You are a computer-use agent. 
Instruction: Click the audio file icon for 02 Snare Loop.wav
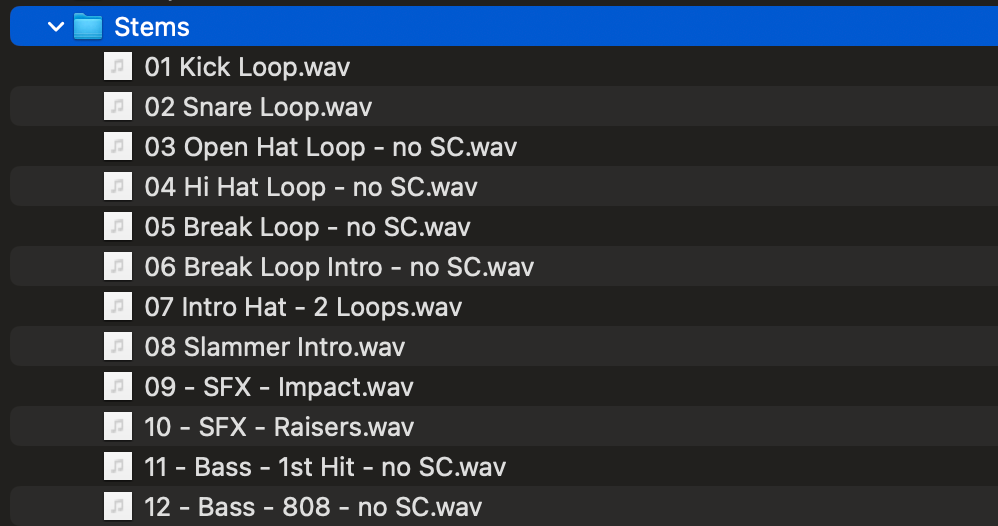118,107
